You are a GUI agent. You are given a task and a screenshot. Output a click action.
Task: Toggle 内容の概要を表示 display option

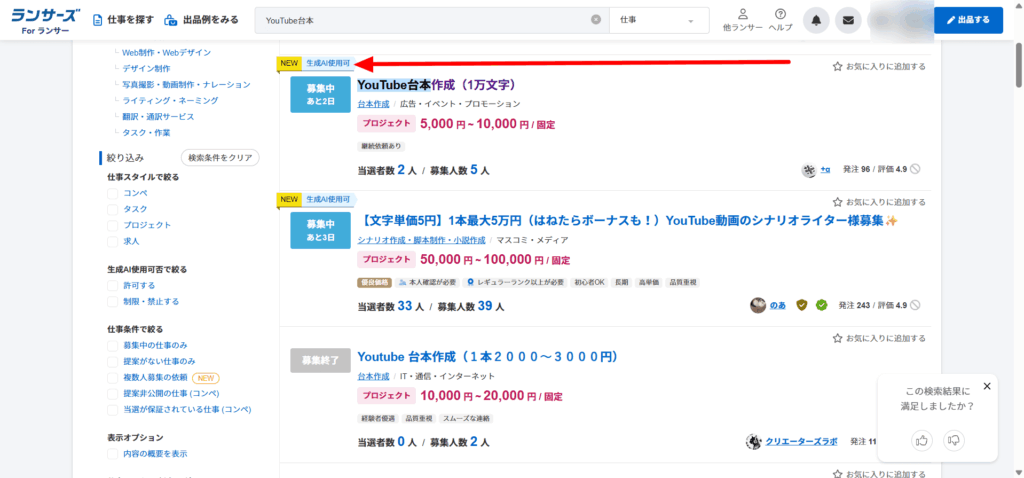(113, 453)
